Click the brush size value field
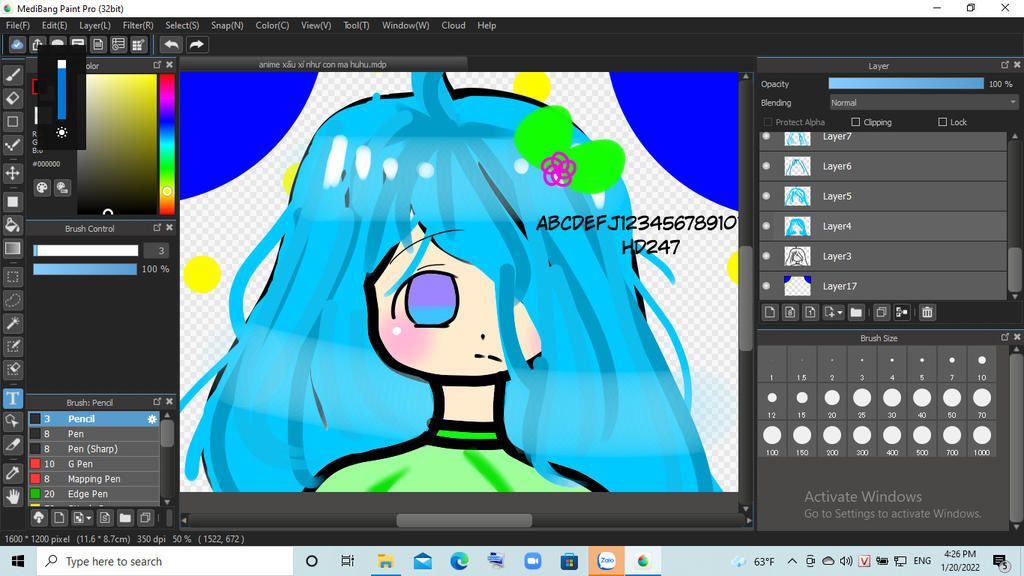 [x=156, y=250]
